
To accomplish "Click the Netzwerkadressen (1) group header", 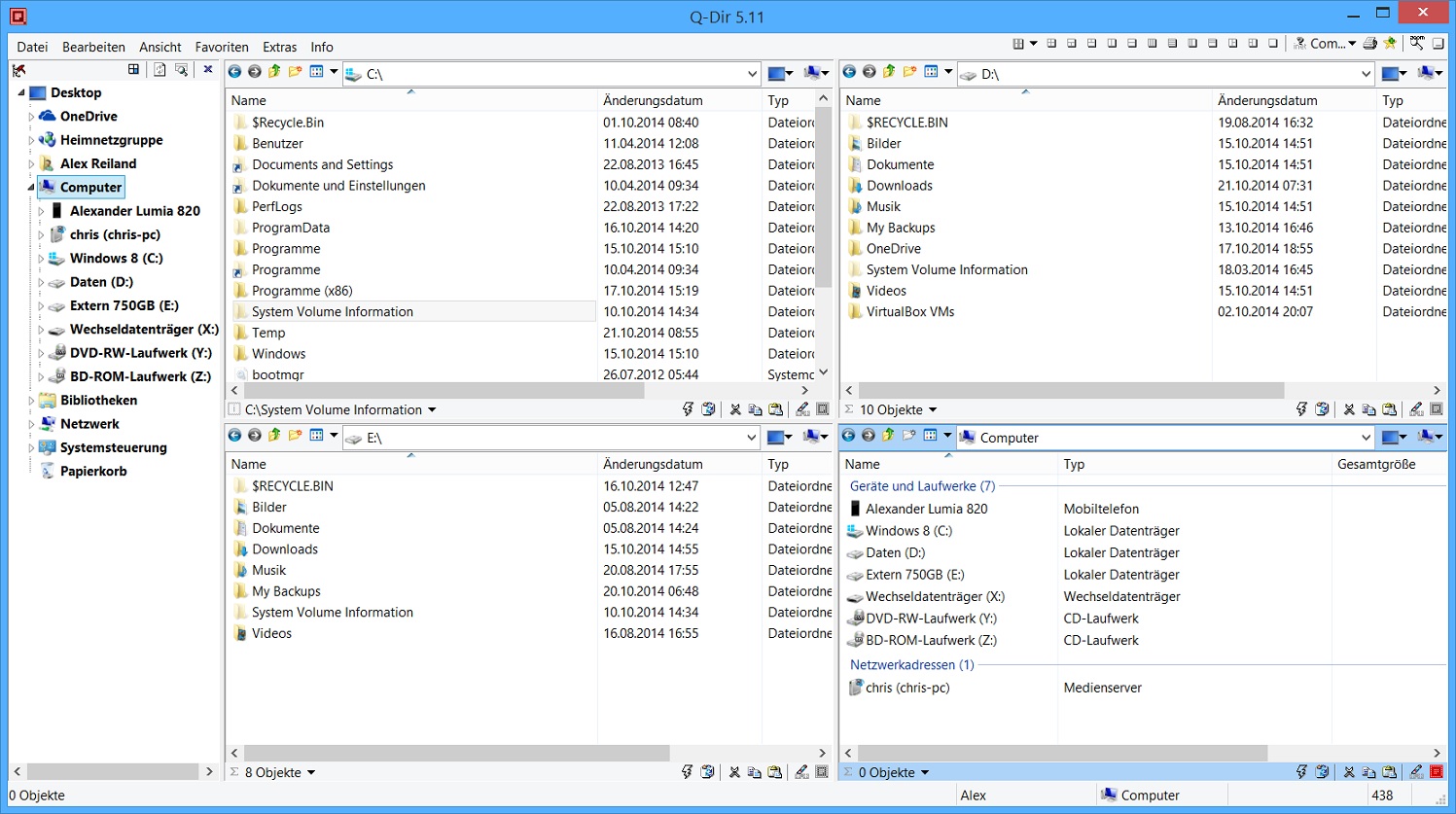I will tap(911, 665).
